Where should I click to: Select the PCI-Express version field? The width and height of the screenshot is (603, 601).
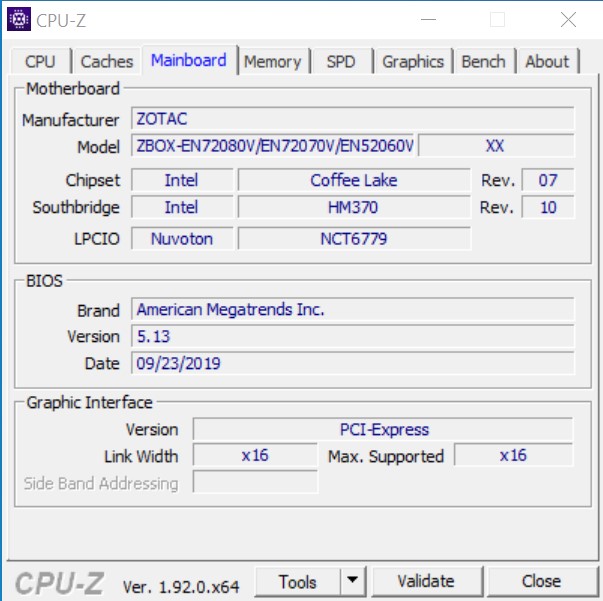tap(383, 429)
